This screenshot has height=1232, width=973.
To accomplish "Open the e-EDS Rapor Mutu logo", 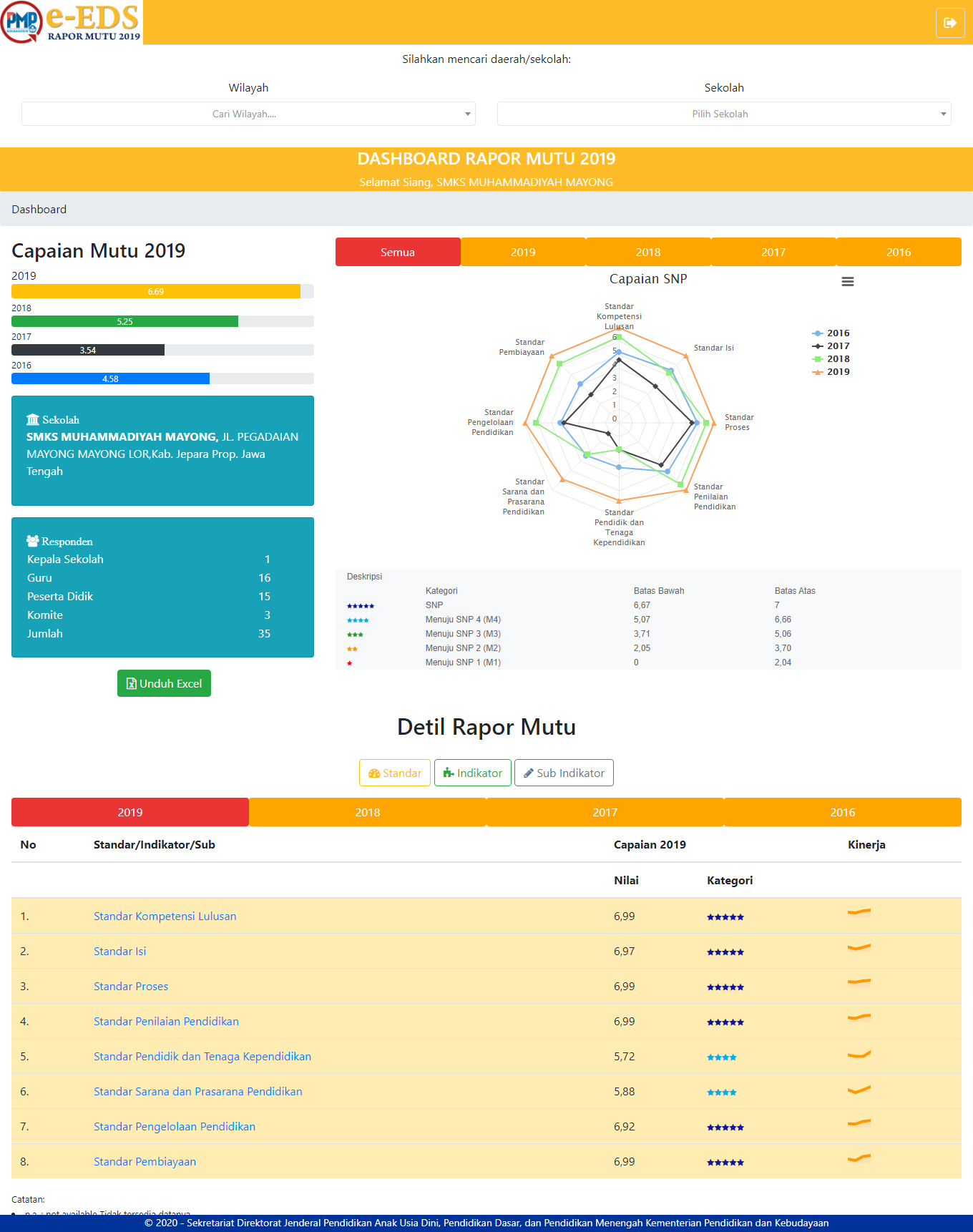I will point(72,22).
